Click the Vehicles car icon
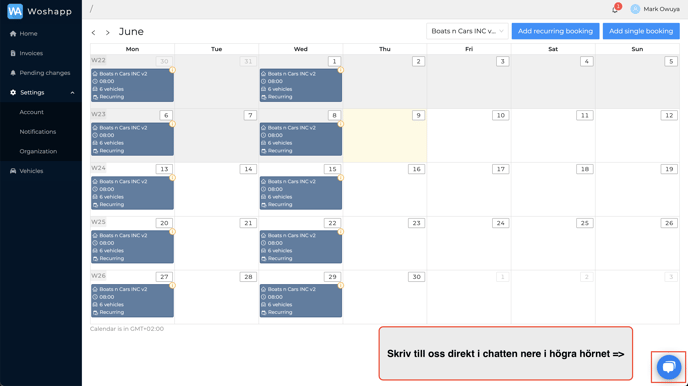 [13, 171]
